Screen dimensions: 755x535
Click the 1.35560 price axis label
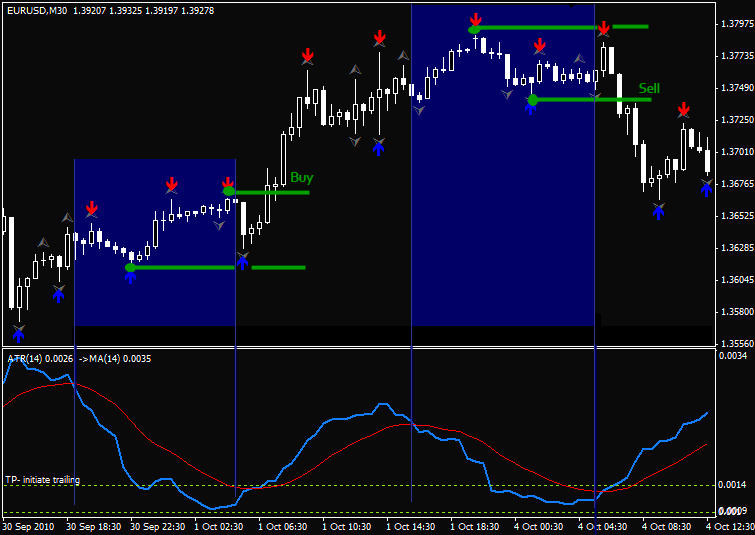coord(736,344)
